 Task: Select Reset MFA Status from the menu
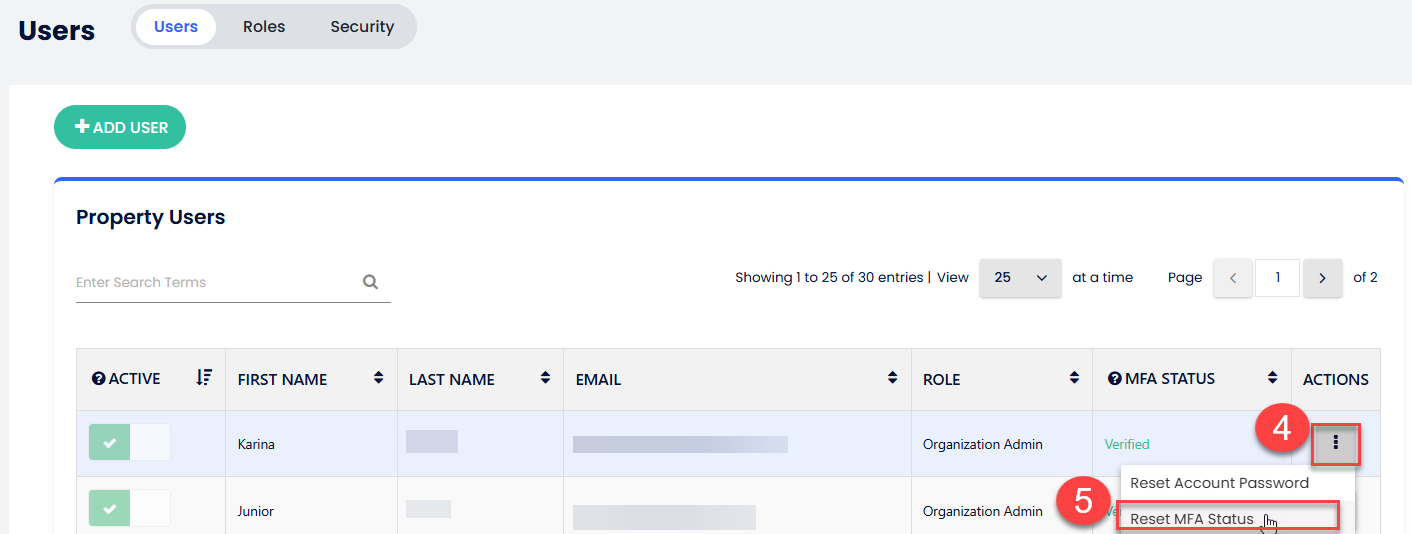point(1192,519)
